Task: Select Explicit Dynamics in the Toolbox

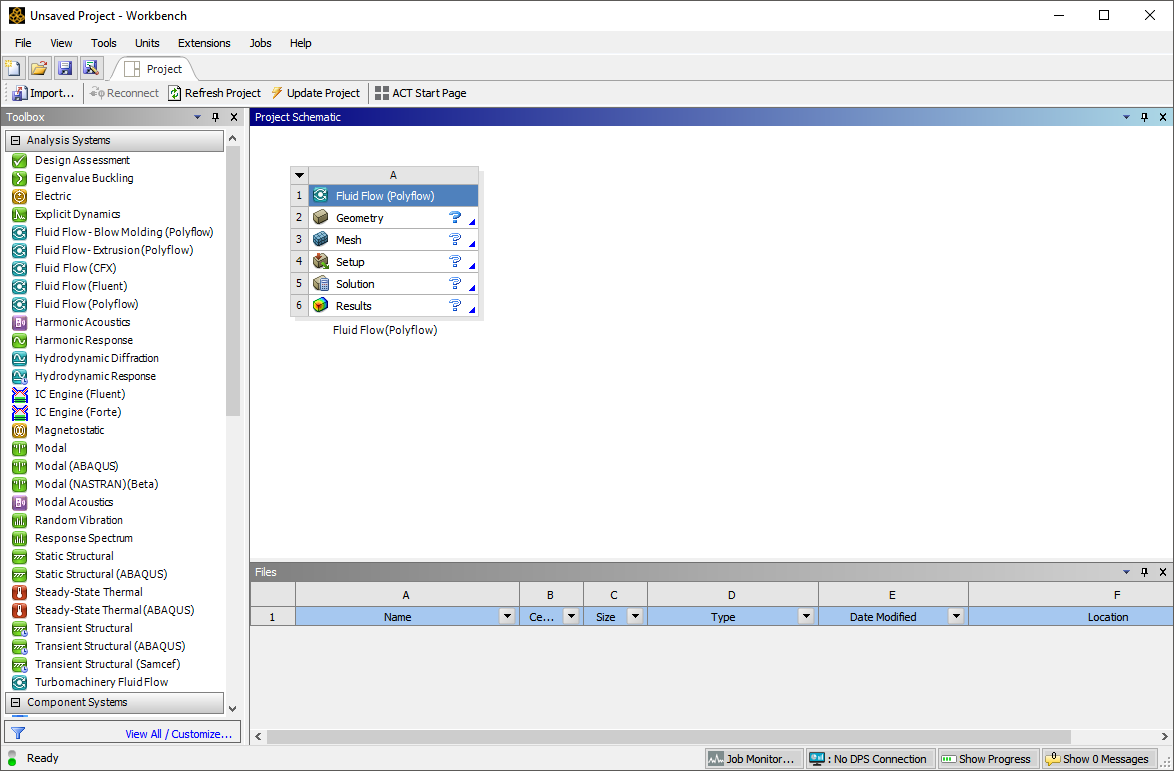Action: [x=77, y=214]
